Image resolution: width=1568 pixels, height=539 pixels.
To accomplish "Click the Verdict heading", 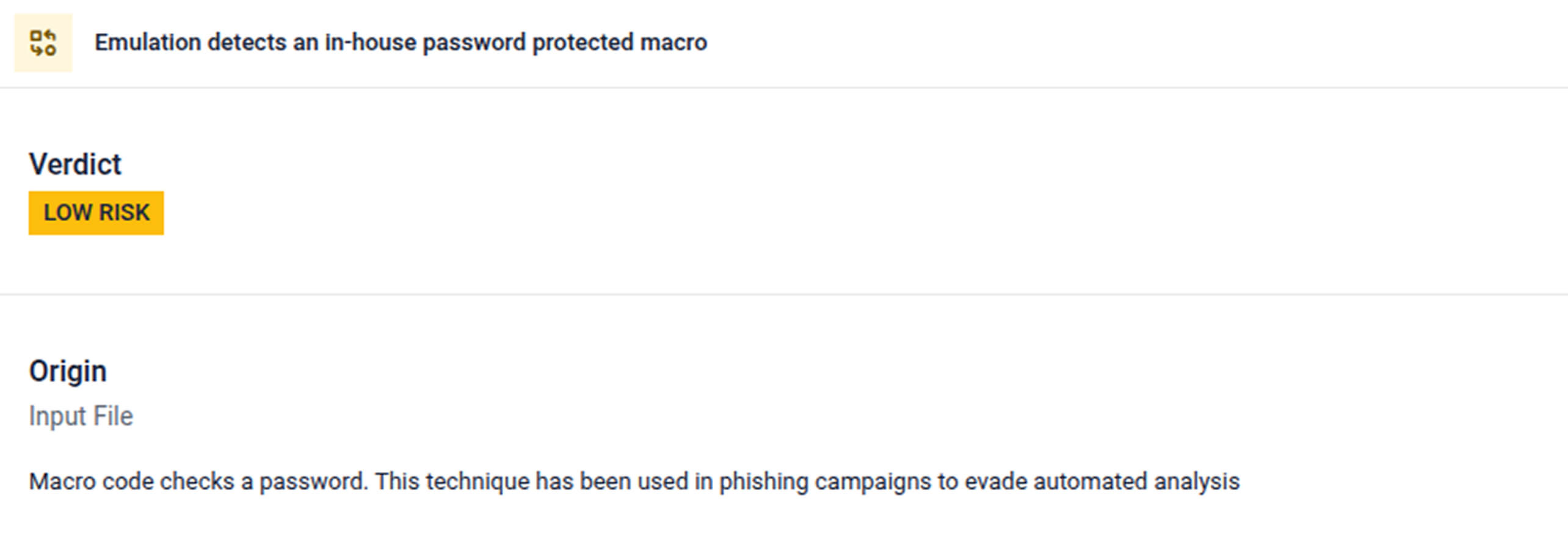I will 75,164.
